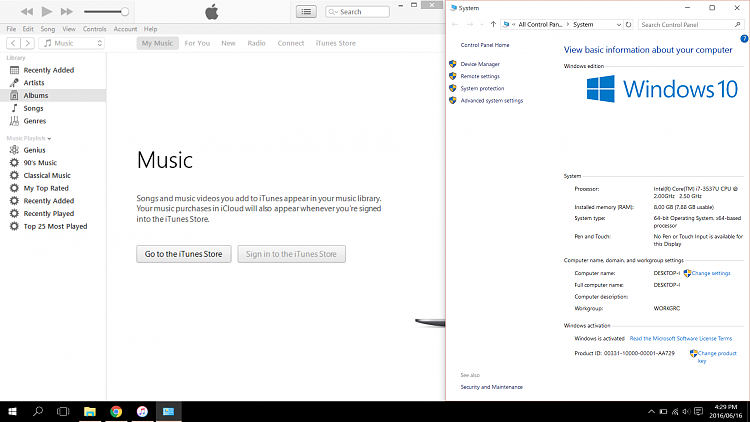Screen dimensions: 750x422
Task: Go back with iTunes back arrow
Action: point(13,43)
